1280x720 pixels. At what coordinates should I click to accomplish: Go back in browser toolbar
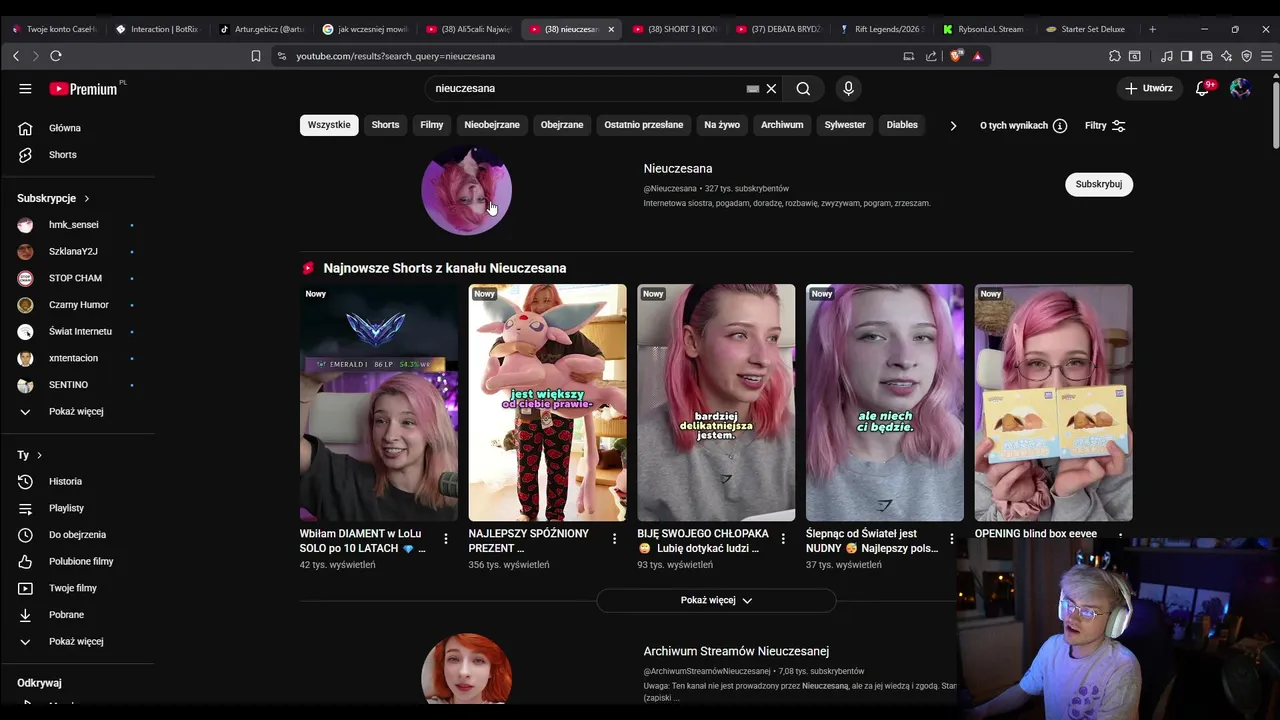point(16,56)
